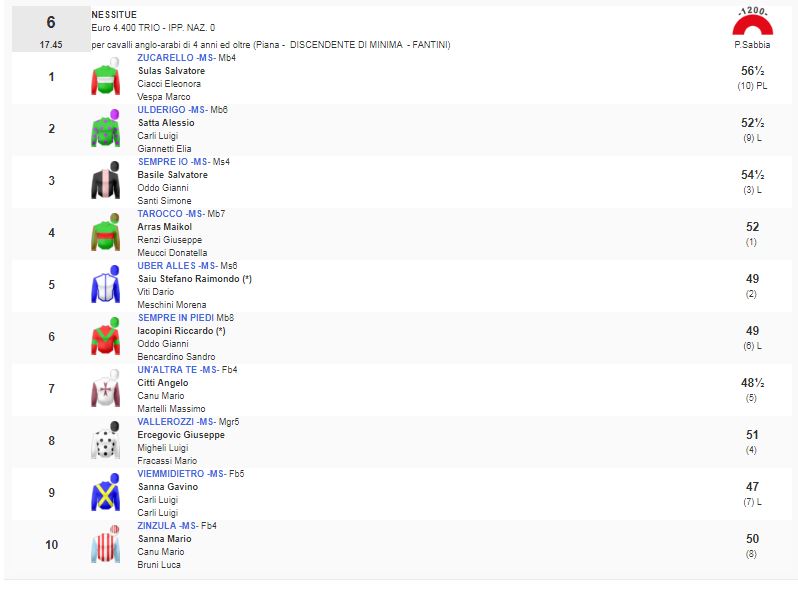Click Zinzula's red and white striped silk

point(105,545)
